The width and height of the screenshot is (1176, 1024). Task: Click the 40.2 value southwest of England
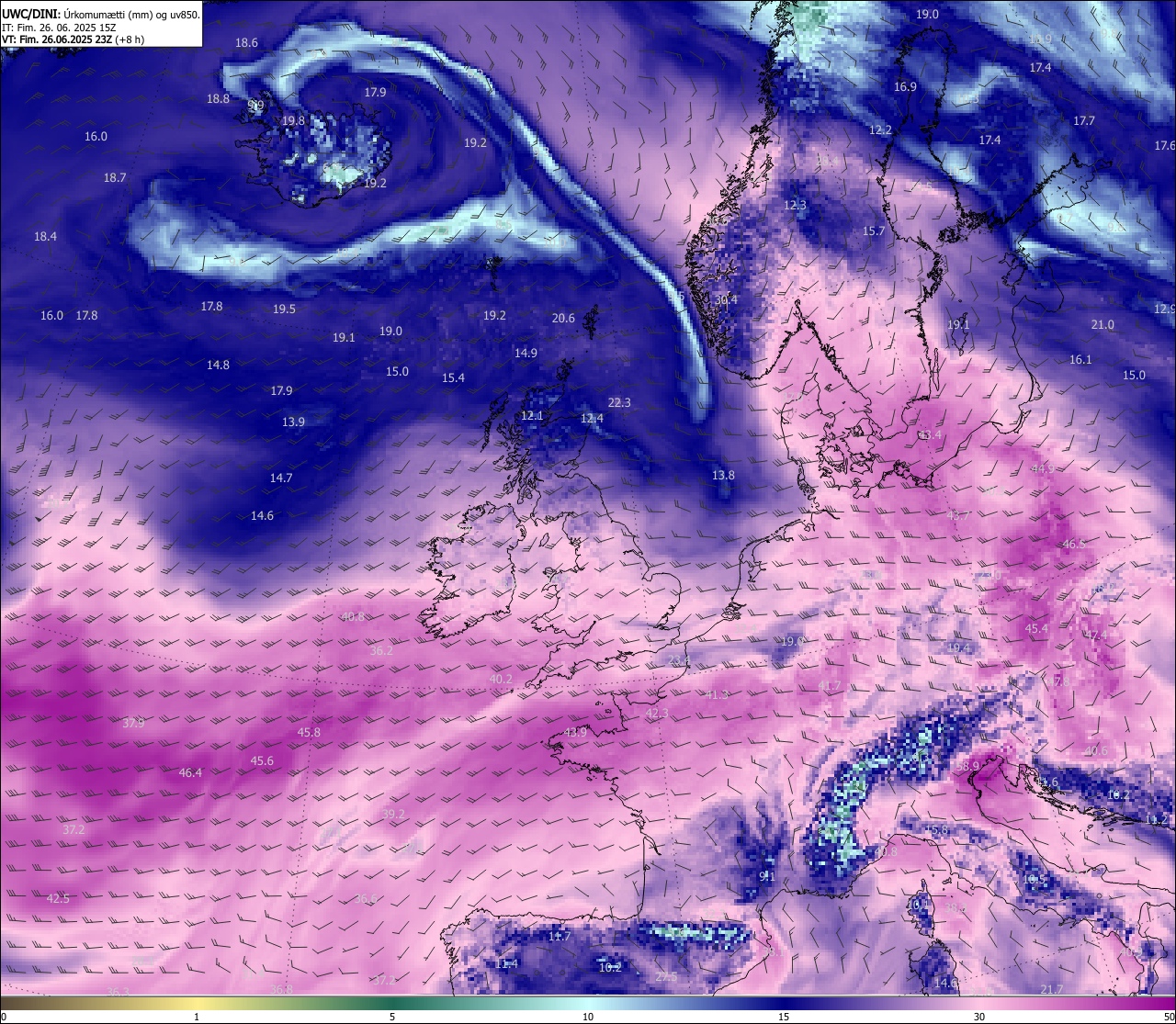(501, 679)
